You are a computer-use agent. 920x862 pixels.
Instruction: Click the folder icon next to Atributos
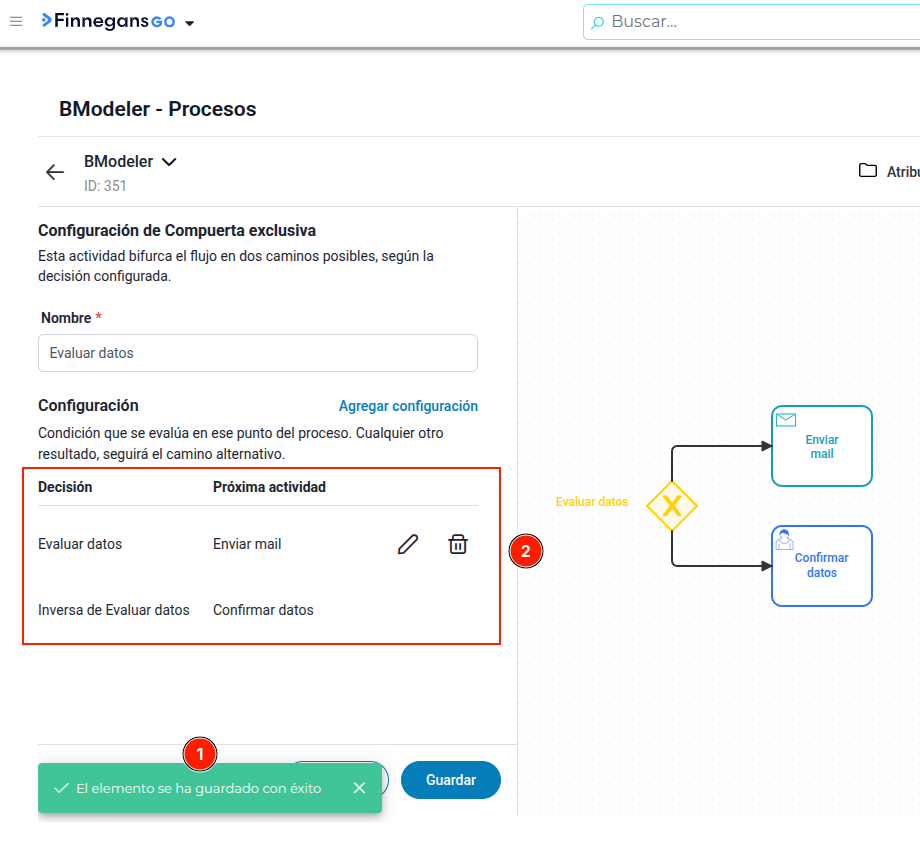pos(867,171)
